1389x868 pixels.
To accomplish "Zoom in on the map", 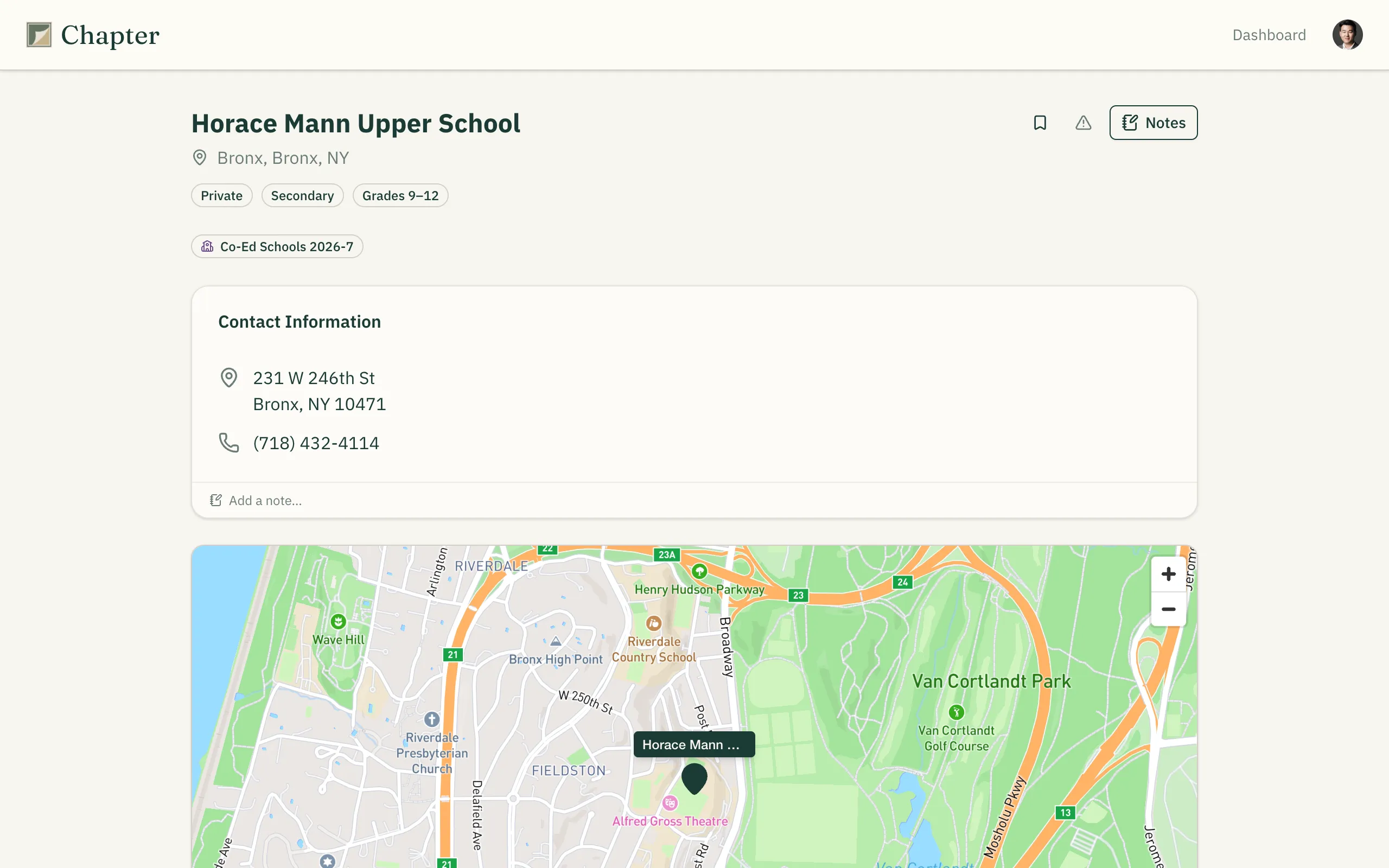I will coord(1168,574).
